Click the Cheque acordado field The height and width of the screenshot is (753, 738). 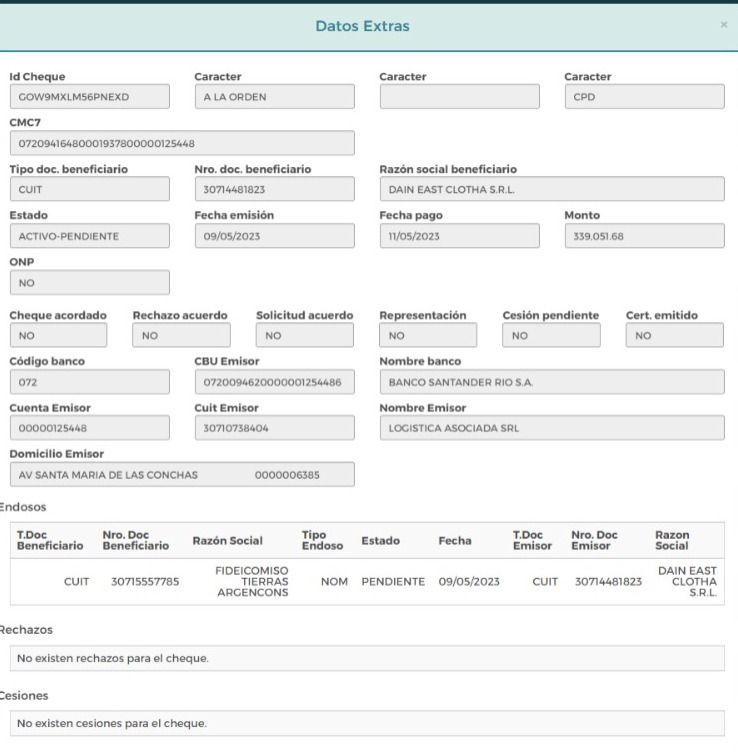pyautogui.click(x=59, y=335)
